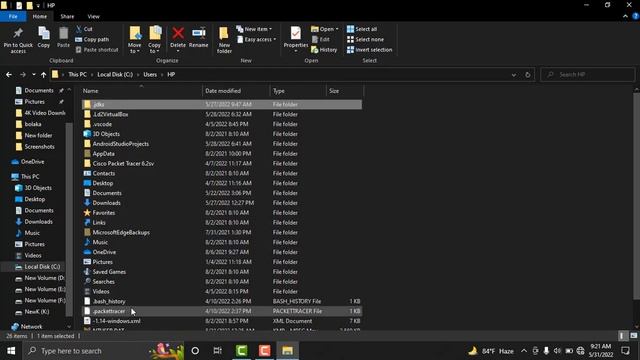
Task: Sort by the Name column header
Action: coord(141,91)
